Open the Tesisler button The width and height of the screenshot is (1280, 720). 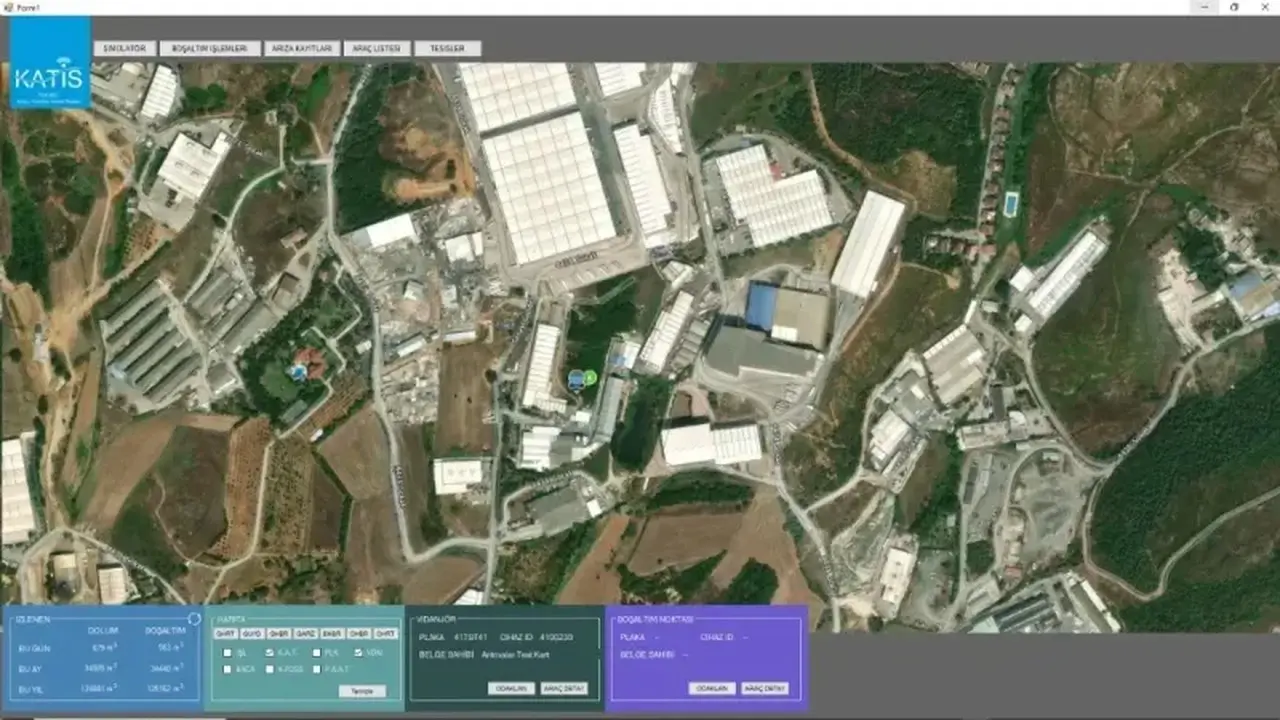click(x=448, y=48)
